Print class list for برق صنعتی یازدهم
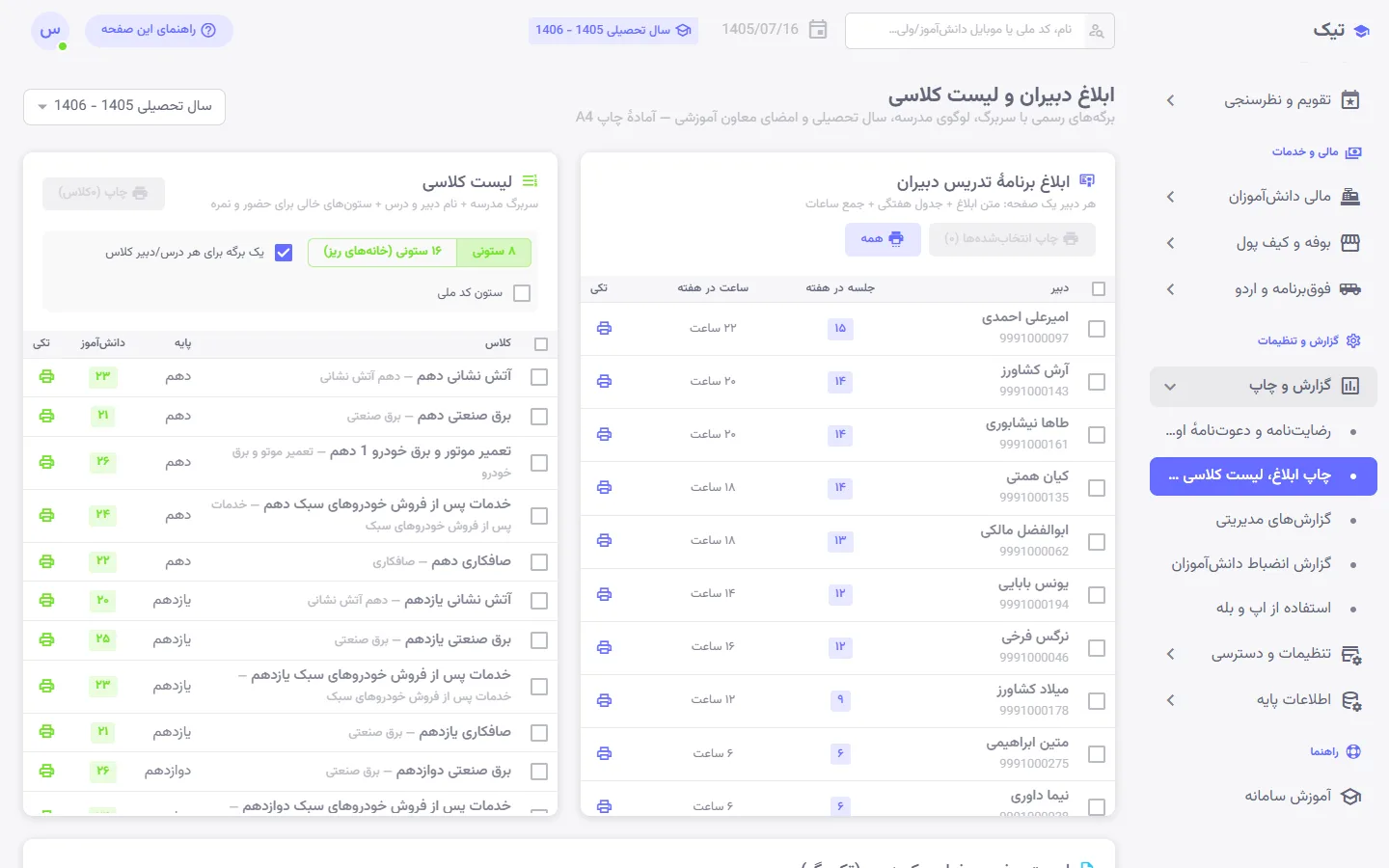Screen dimensions: 1389x868 (x=46, y=639)
